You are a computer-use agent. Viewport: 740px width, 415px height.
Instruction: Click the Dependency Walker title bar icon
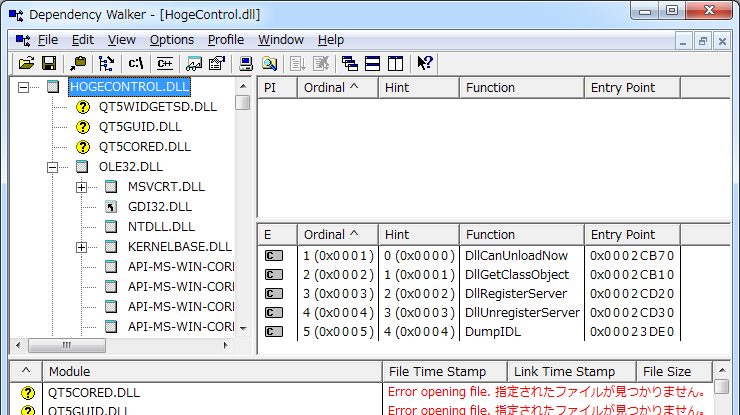tap(16, 15)
